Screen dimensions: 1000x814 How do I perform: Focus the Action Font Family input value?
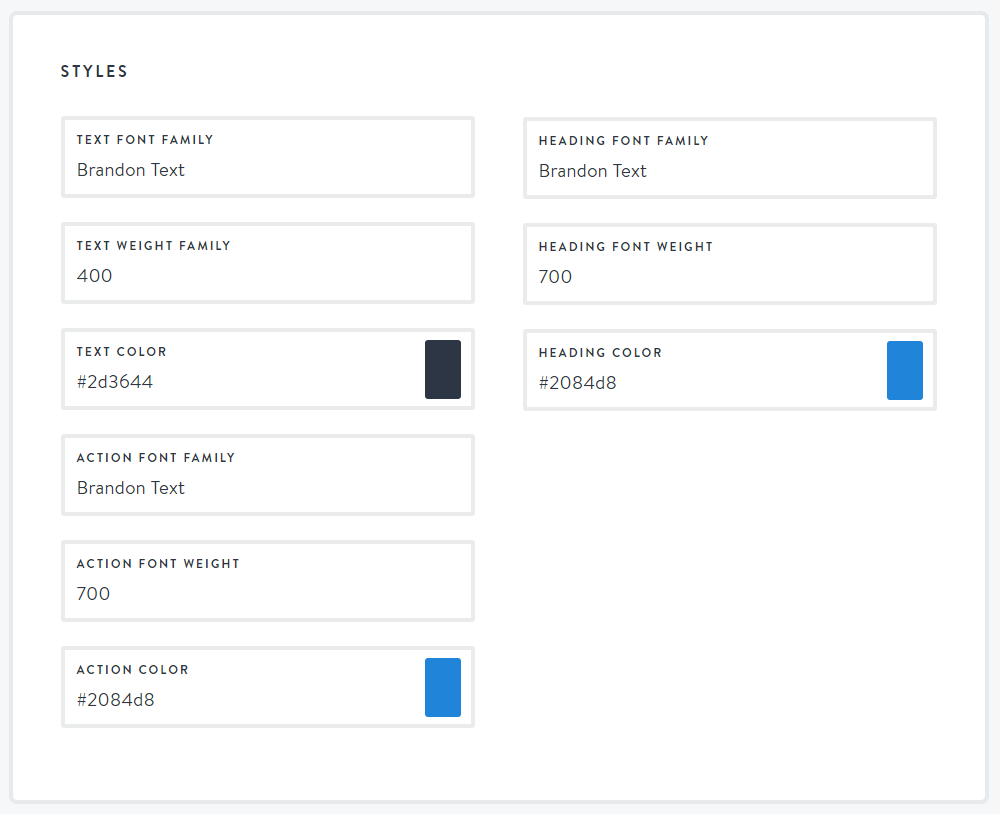(x=131, y=488)
